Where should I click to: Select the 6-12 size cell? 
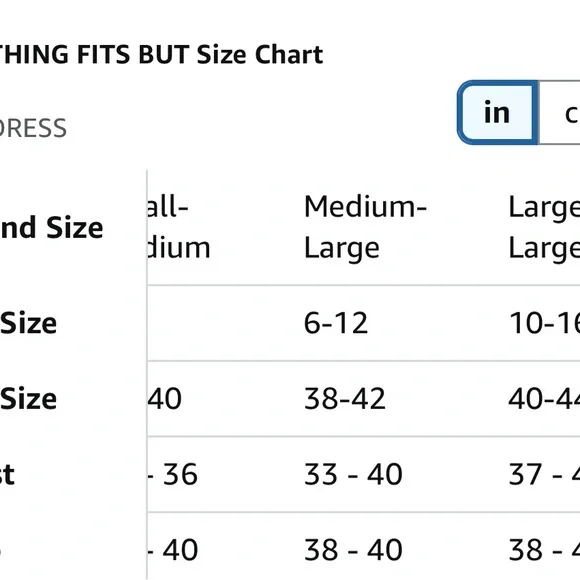coord(336,323)
